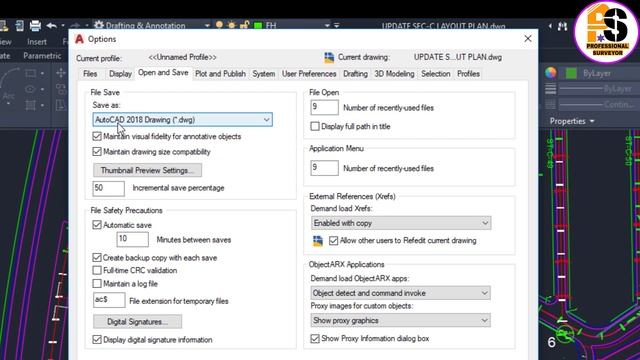Switch to the System tab
The height and width of the screenshot is (360, 640).
[x=264, y=74]
